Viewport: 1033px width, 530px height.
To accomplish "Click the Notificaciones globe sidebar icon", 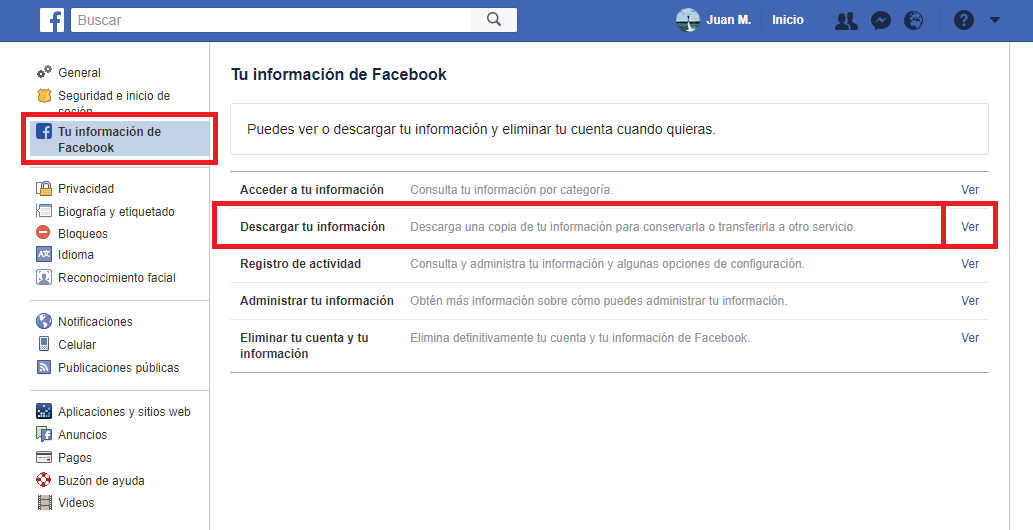I will click(44, 321).
